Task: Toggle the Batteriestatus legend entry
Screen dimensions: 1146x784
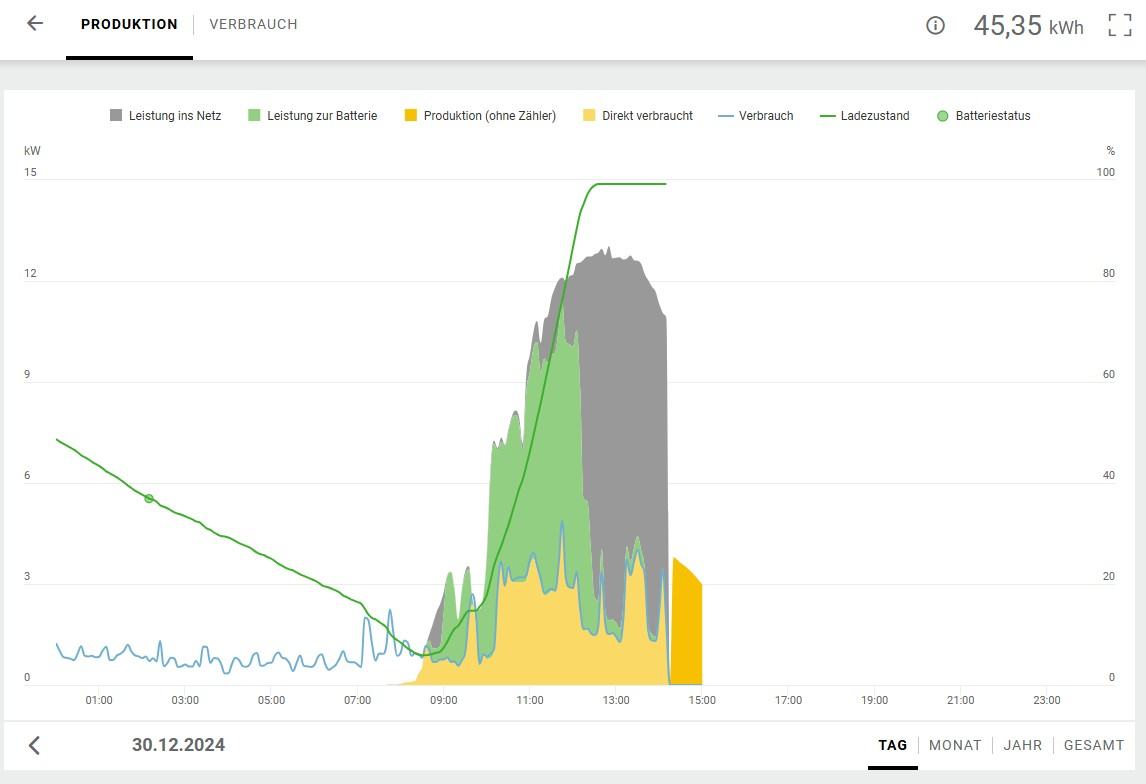Action: (984, 115)
